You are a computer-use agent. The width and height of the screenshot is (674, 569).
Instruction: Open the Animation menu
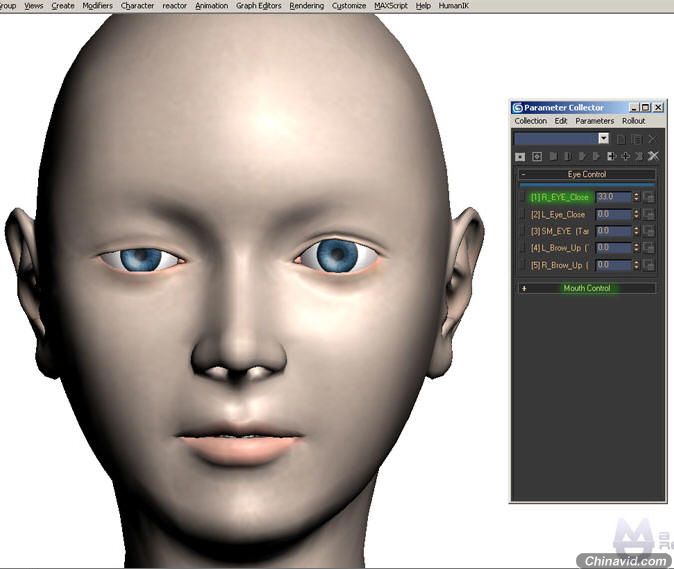211,6
